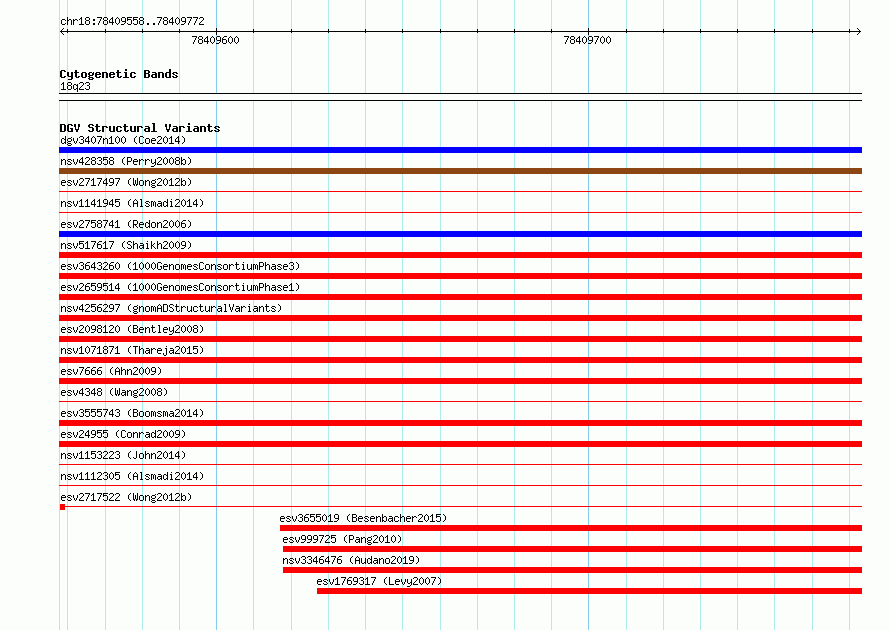Open the esv2717497 (Wong2012b) variant label
The width and height of the screenshot is (890, 630).
click(126, 182)
